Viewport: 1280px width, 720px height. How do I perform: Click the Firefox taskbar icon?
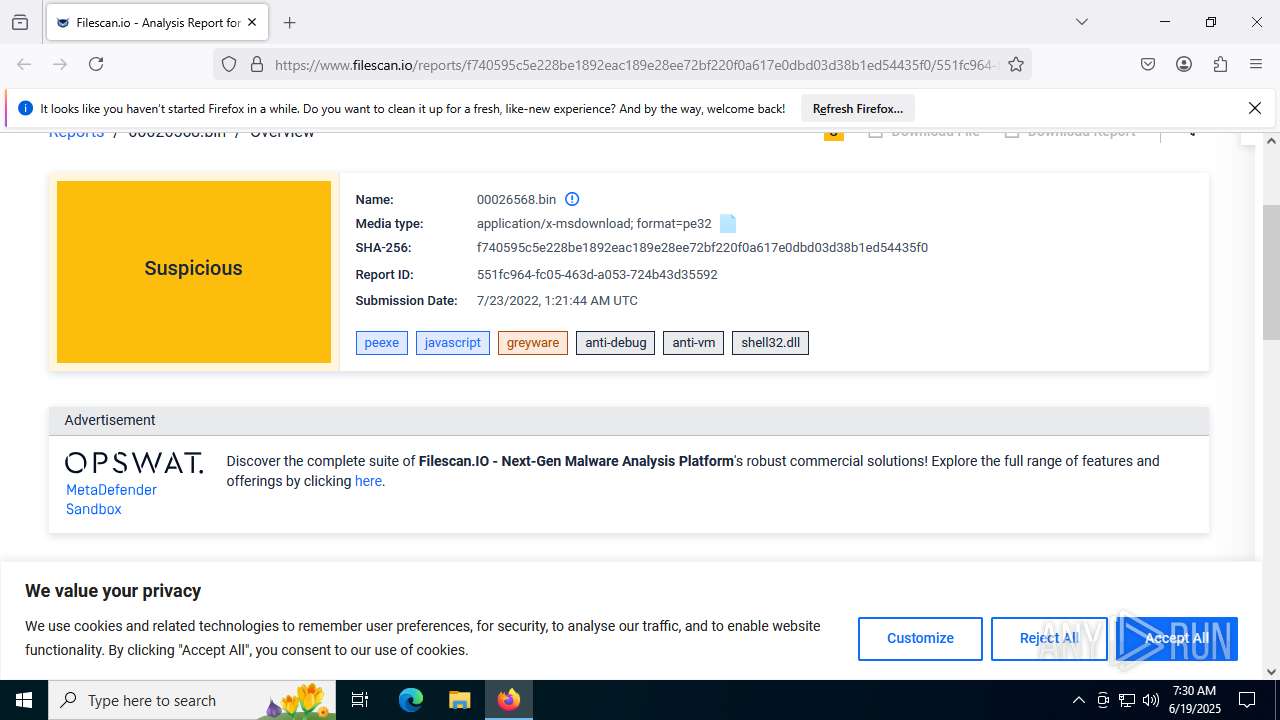click(509, 700)
